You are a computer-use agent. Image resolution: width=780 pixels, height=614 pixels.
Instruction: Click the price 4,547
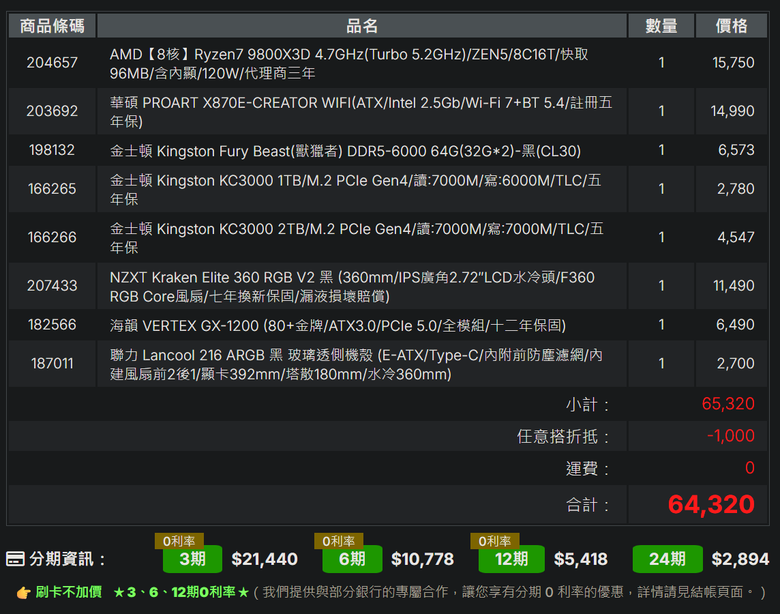click(736, 237)
